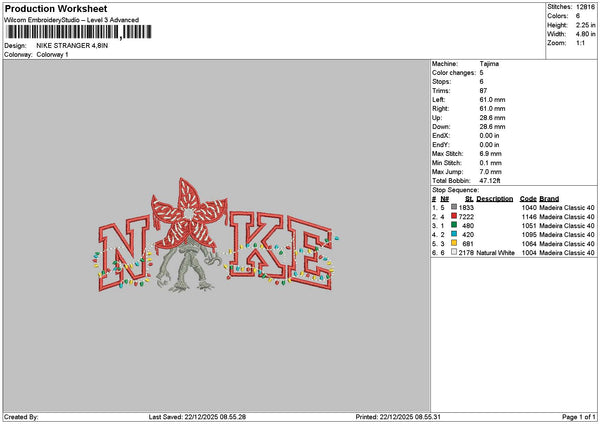
Task: Click the 'Stop Sequence:' heading
Action: tap(455, 190)
